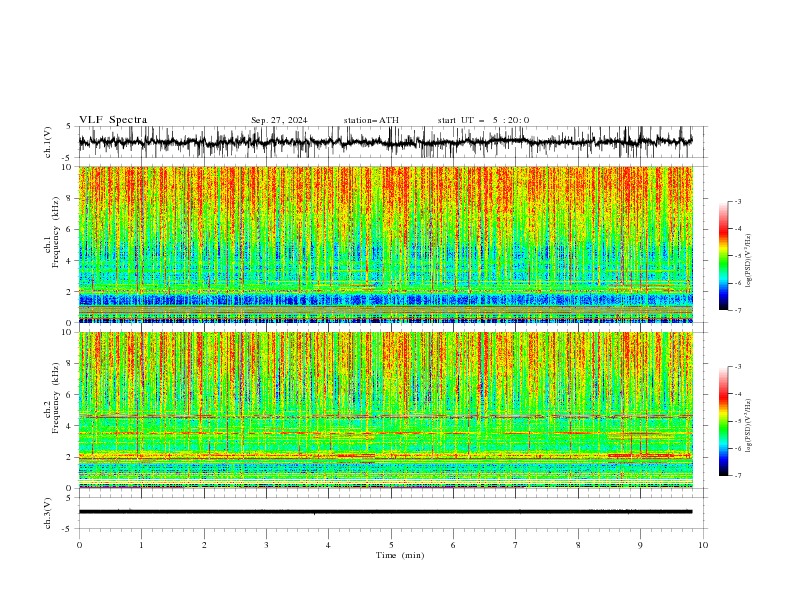Screen dimensions: 792x612
Task: Click the ch.2 frequency axis '10' tick
Action: click(67, 332)
